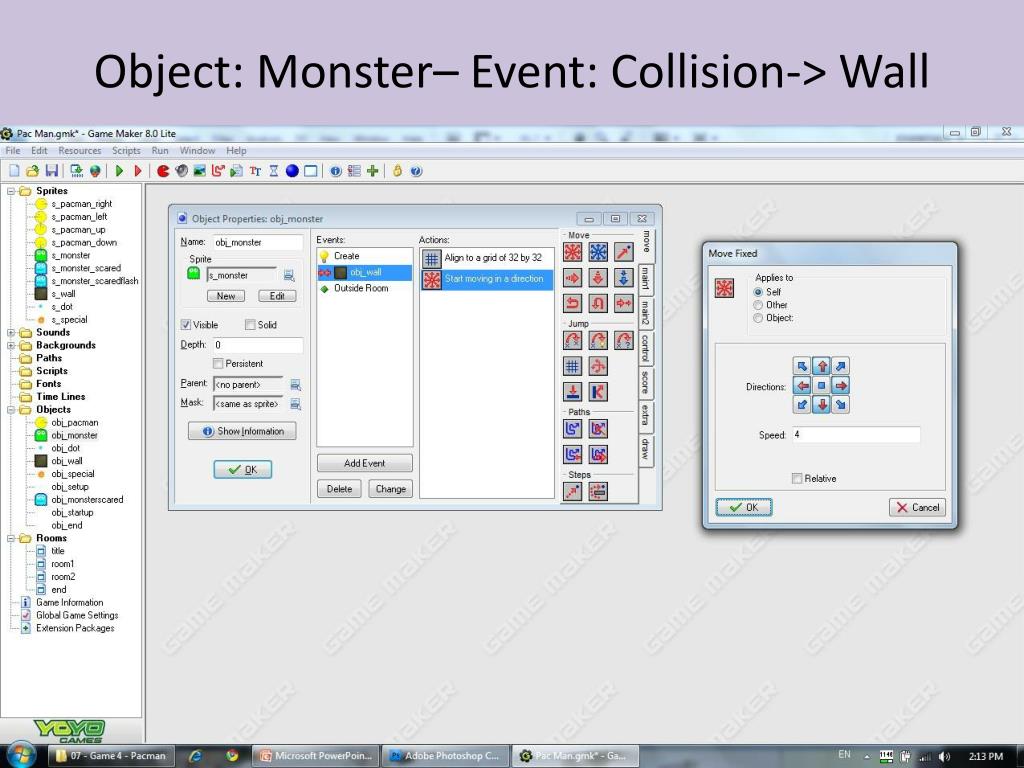Click the Show Information button
The width and height of the screenshot is (1024, 768).
[x=242, y=431]
